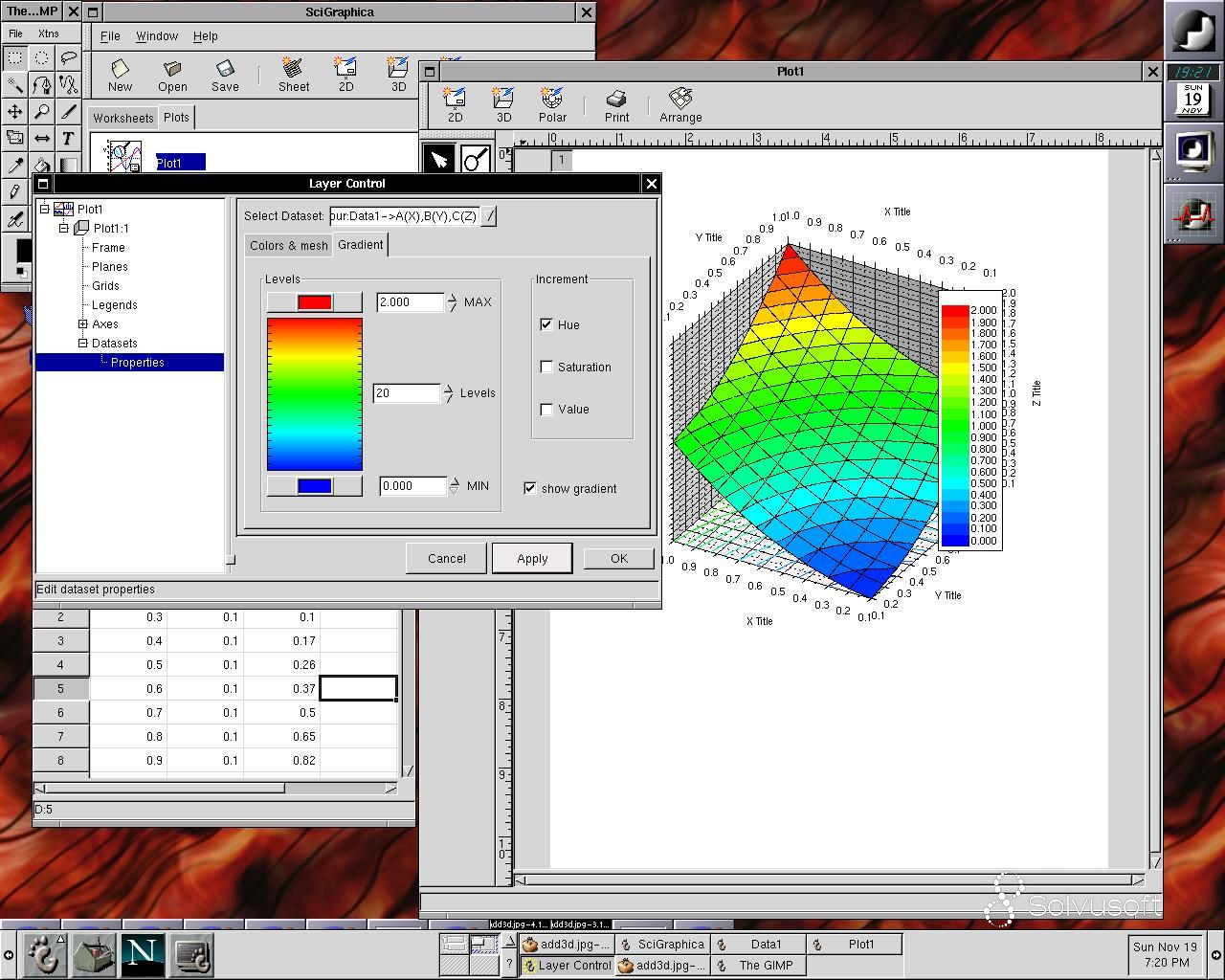
Task: Open SciGraphica File menu
Action: [110, 35]
